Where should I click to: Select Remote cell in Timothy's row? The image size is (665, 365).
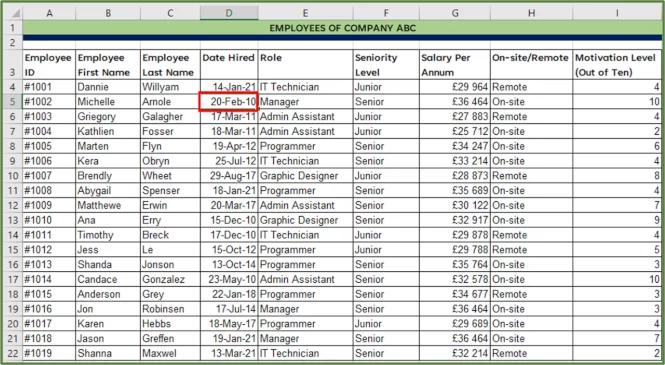click(x=531, y=235)
